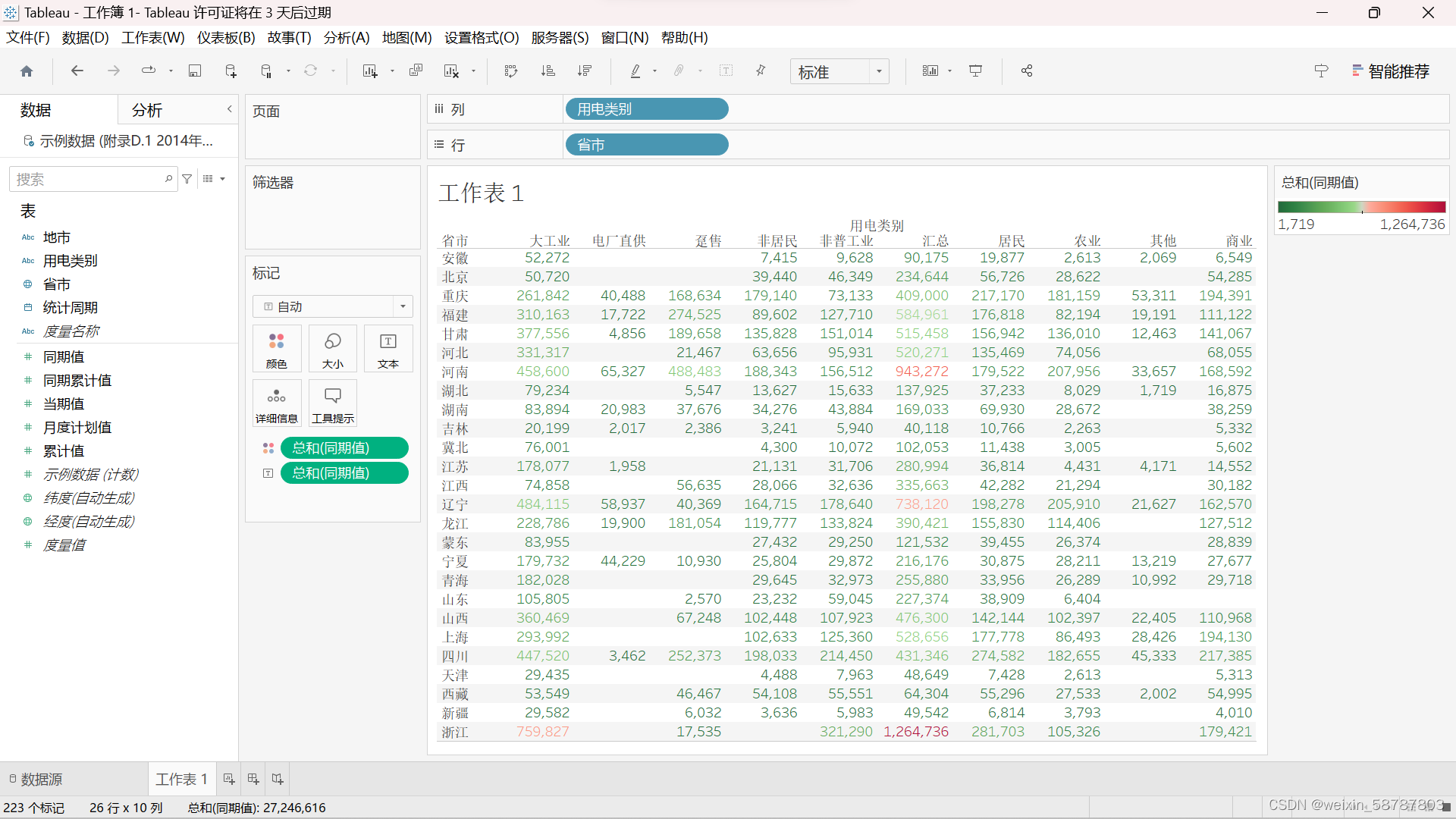Click the Swap rows and columns icon

click(510, 71)
